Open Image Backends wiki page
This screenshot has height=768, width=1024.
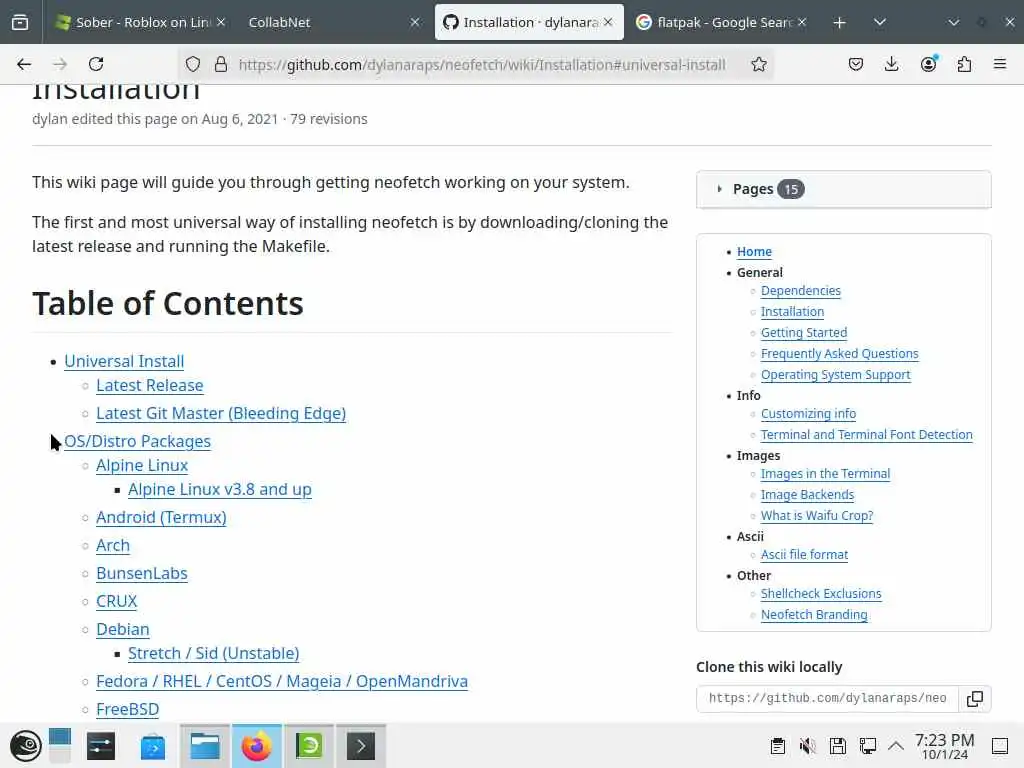coord(807,494)
